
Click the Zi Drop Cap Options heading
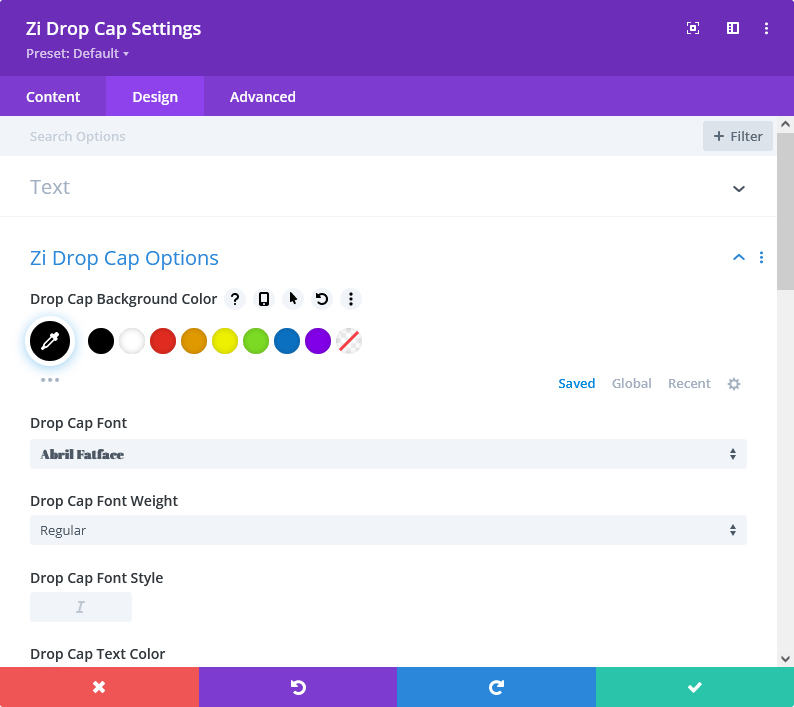(124, 258)
